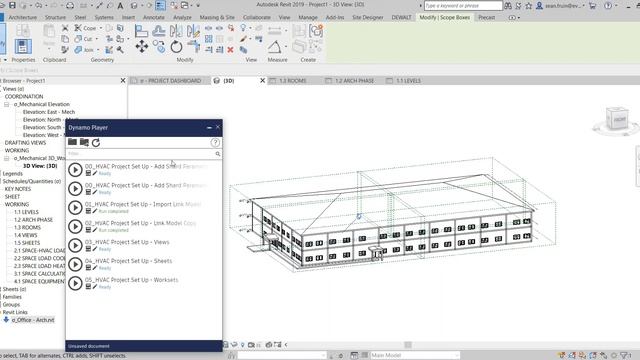Open the Main Model design options dropdown
This screenshot has width=640, height=360.
415,355
